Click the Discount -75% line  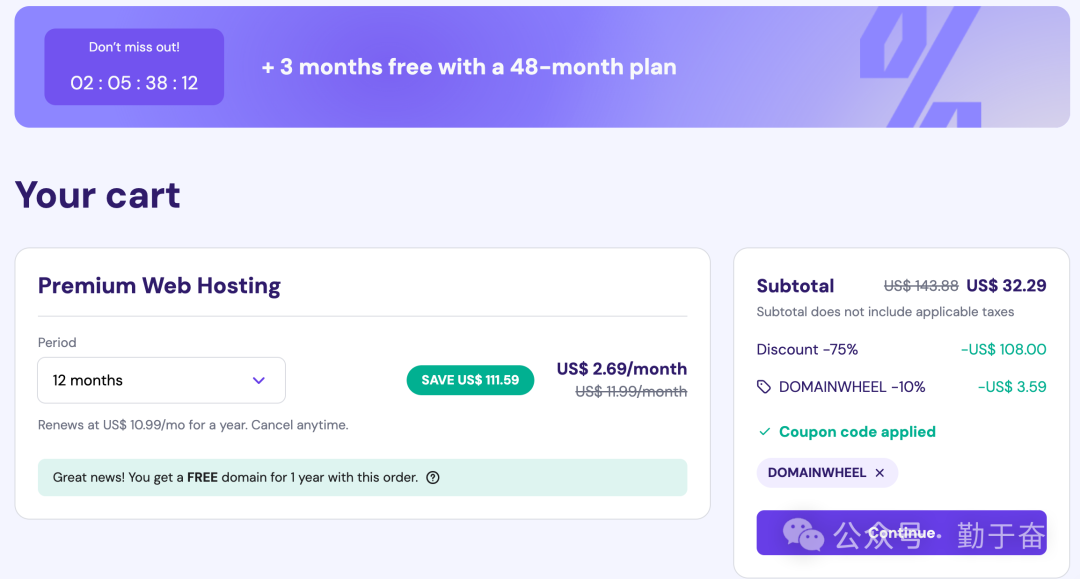(807, 350)
